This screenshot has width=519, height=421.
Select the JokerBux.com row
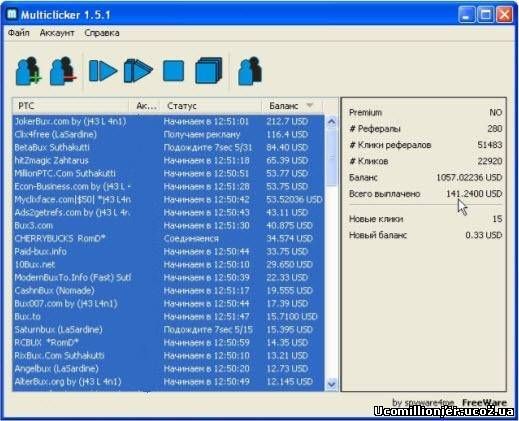pos(168,121)
